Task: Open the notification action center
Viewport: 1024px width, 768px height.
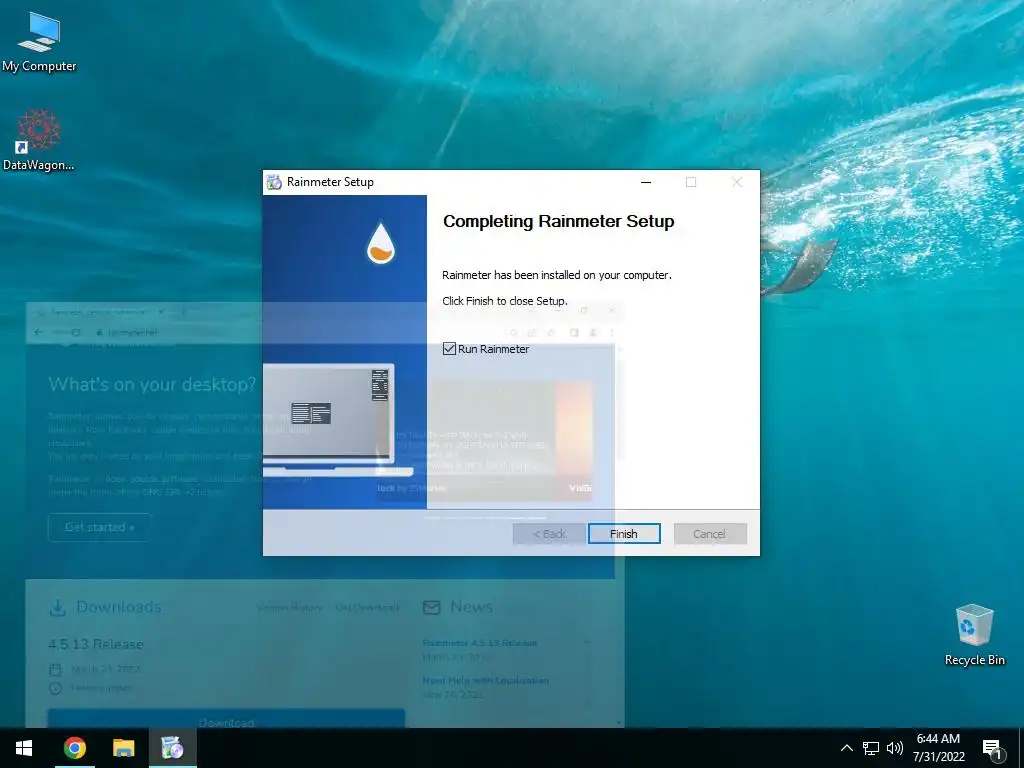Action: pos(993,748)
